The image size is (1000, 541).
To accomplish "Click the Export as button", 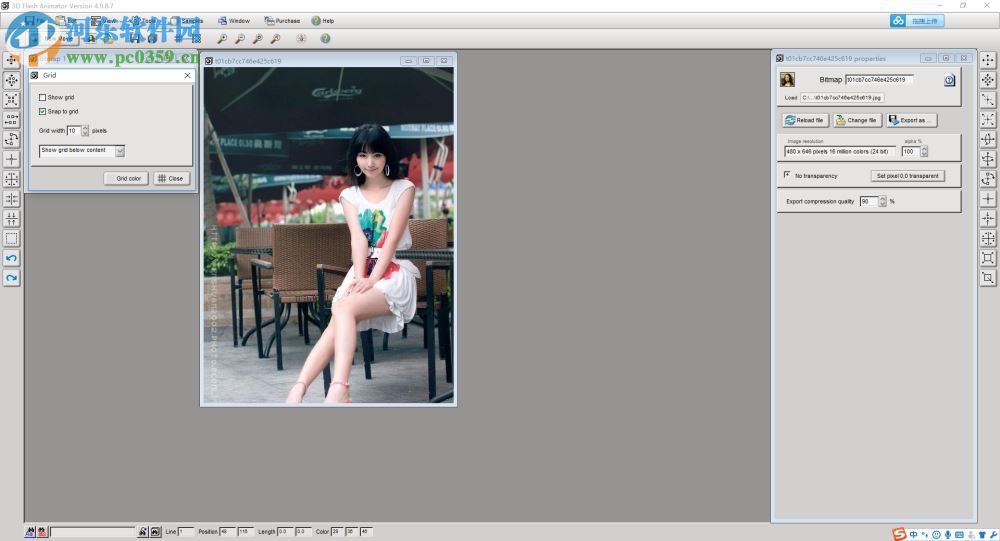I will tap(911, 120).
